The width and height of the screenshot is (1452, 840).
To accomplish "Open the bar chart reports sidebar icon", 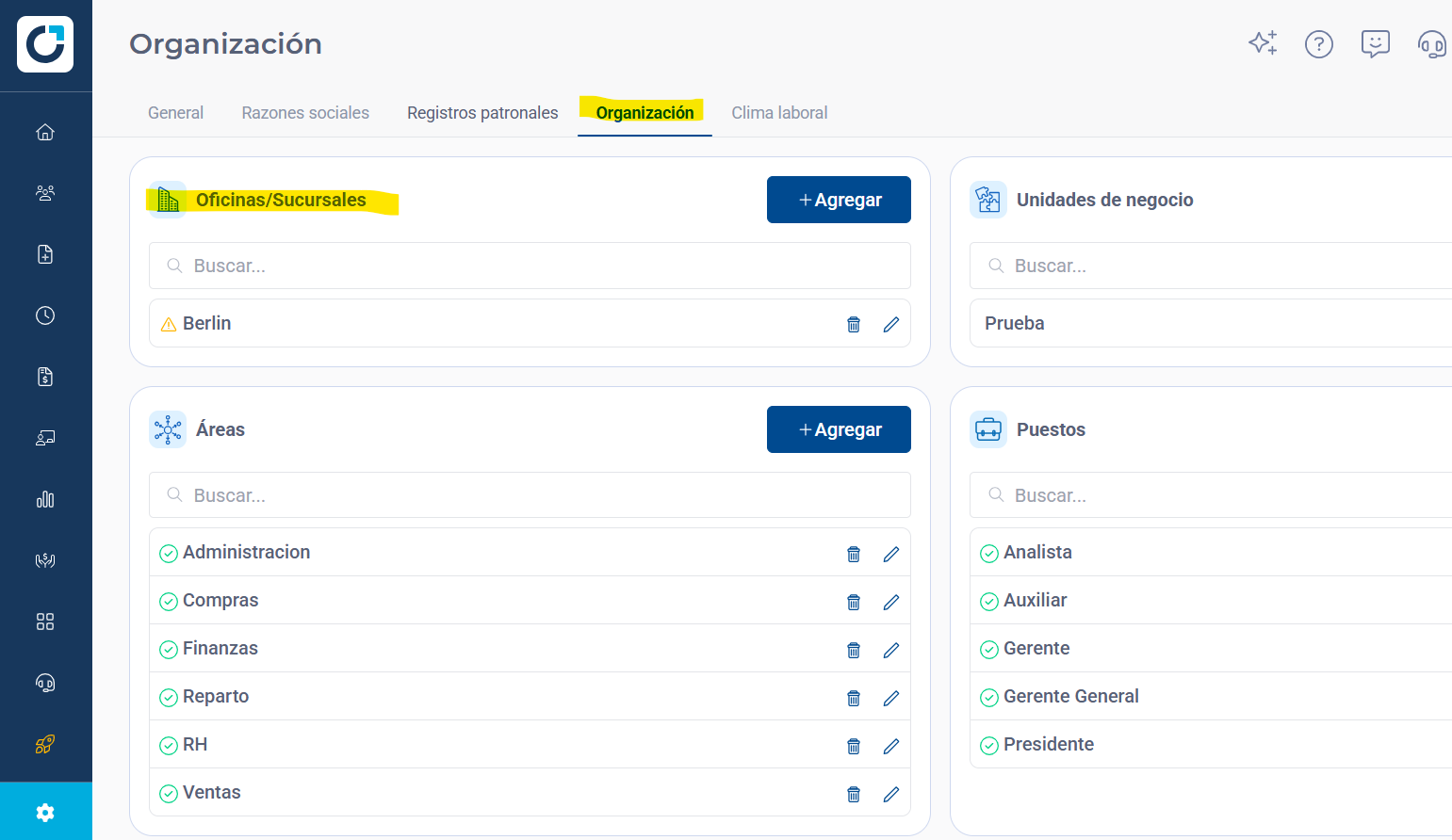I will coord(45,499).
